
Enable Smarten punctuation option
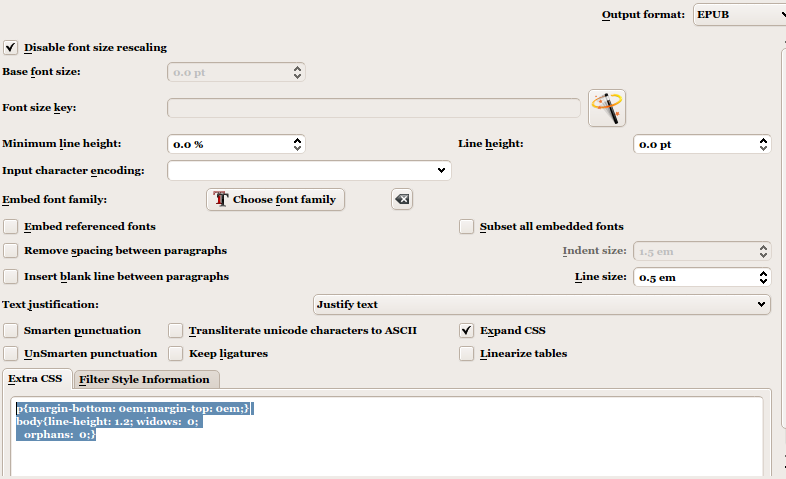click(11, 330)
